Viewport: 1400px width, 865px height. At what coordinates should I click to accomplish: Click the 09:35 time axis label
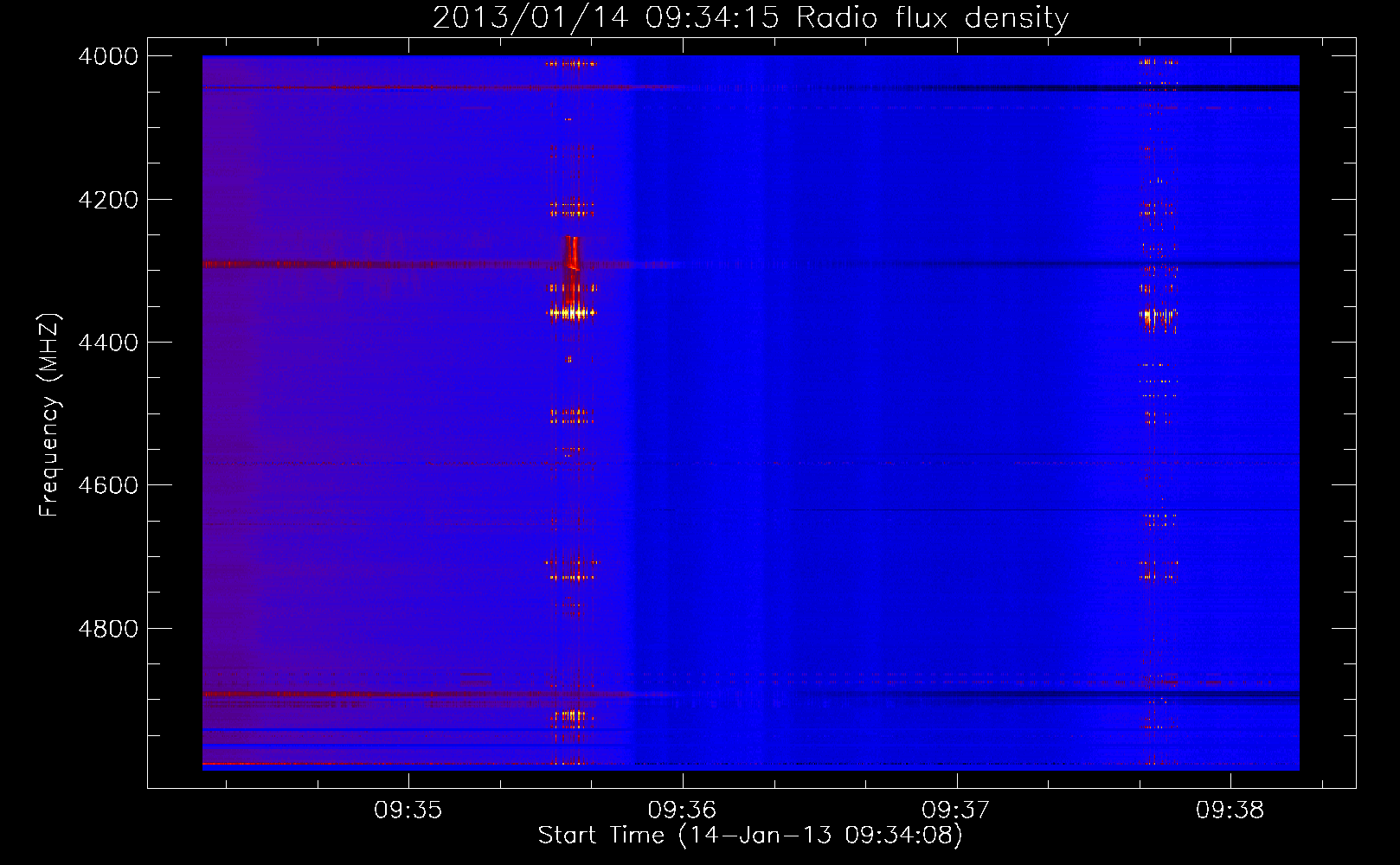[408, 811]
